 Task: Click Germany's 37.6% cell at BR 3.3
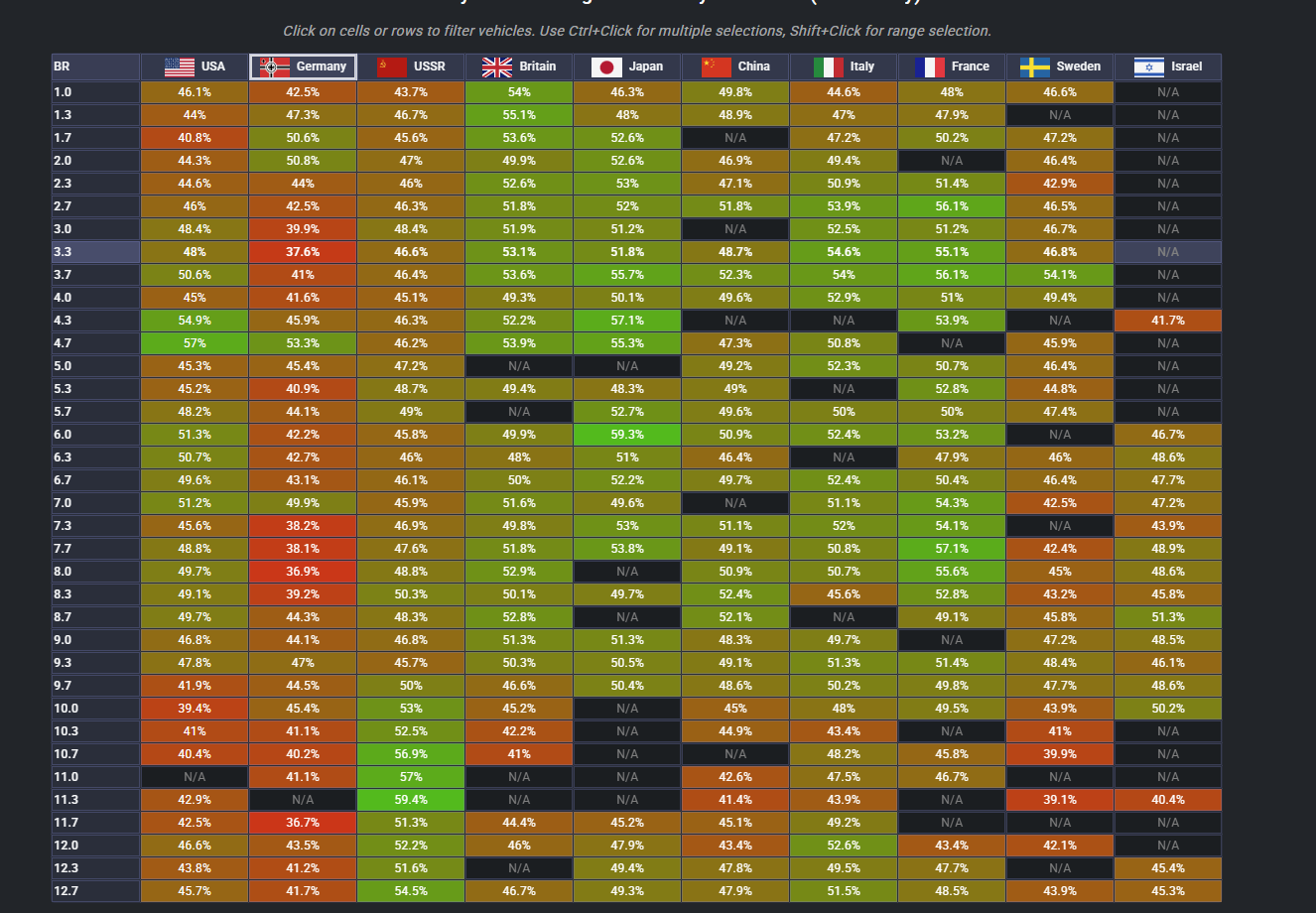[303, 252]
